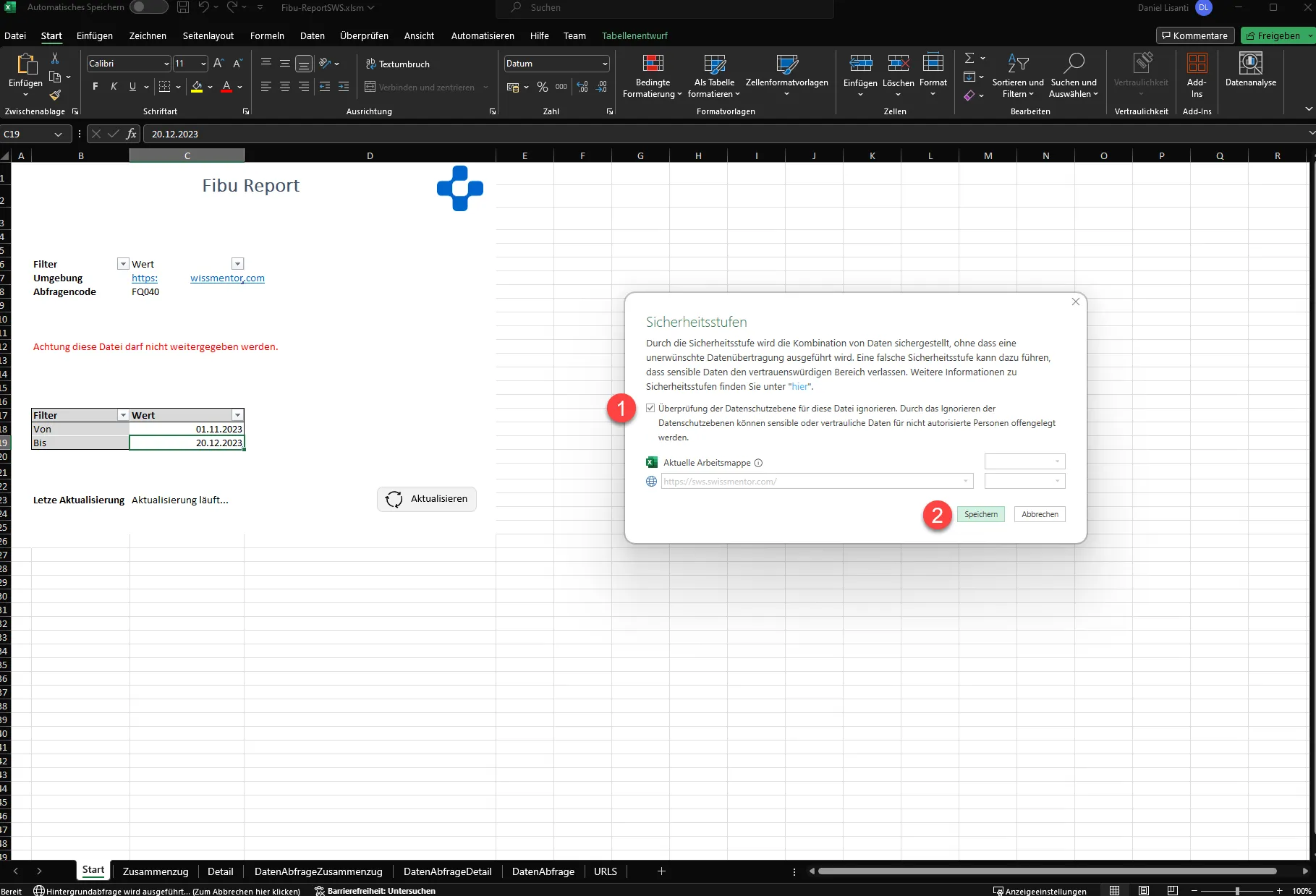
Task: Click the Textumbruch wrap text button
Action: click(x=398, y=64)
